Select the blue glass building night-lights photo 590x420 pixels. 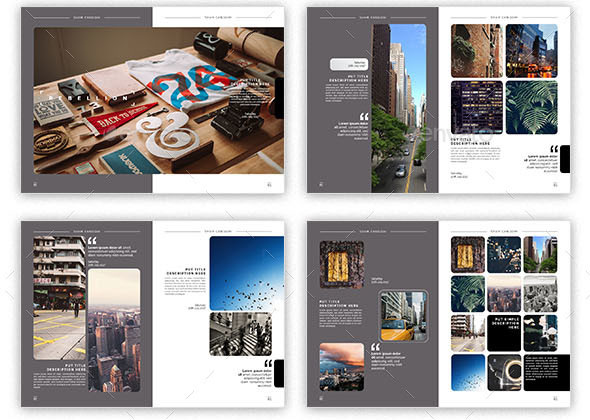coord(532,51)
